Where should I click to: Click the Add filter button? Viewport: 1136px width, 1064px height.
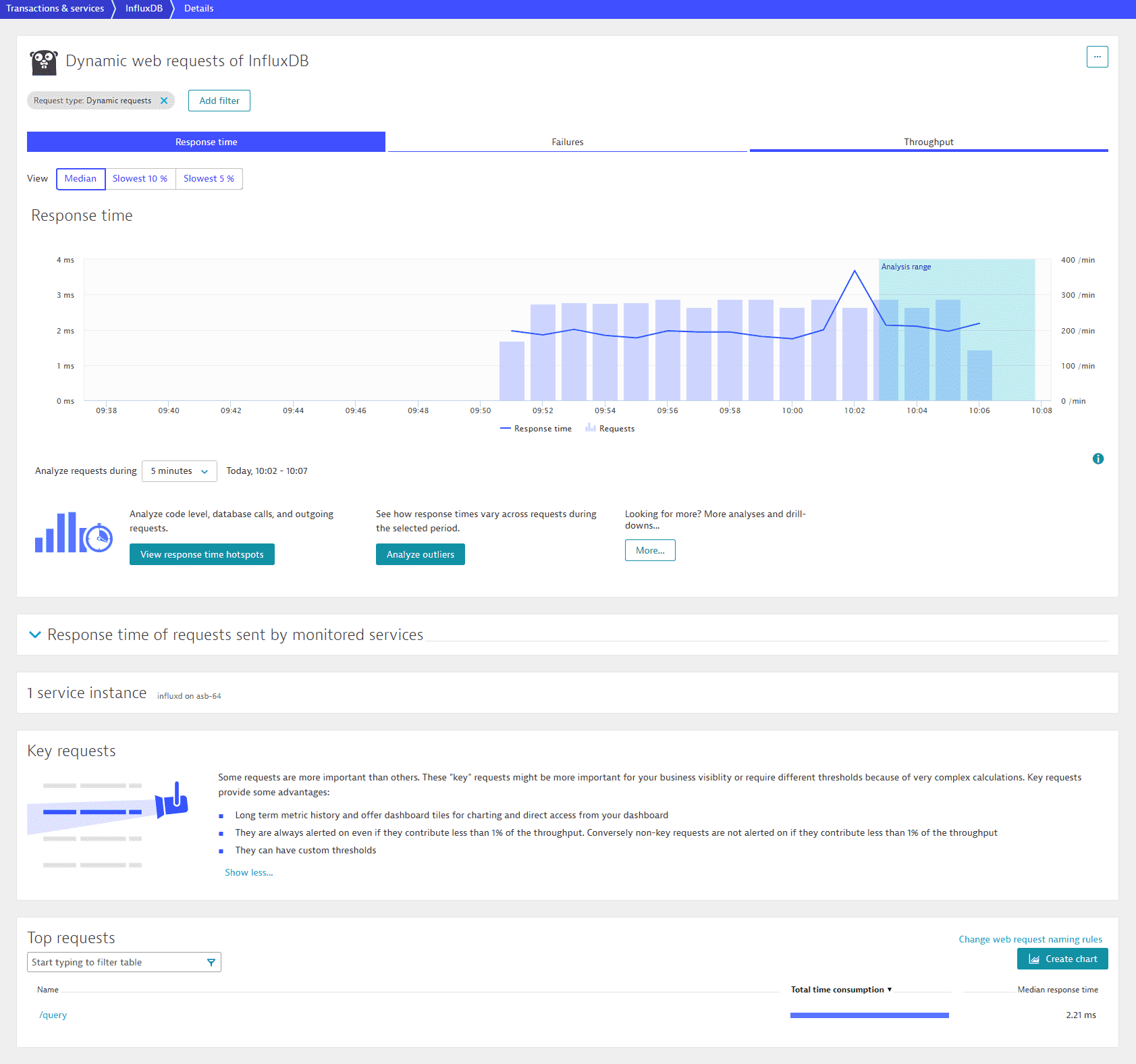(x=219, y=101)
